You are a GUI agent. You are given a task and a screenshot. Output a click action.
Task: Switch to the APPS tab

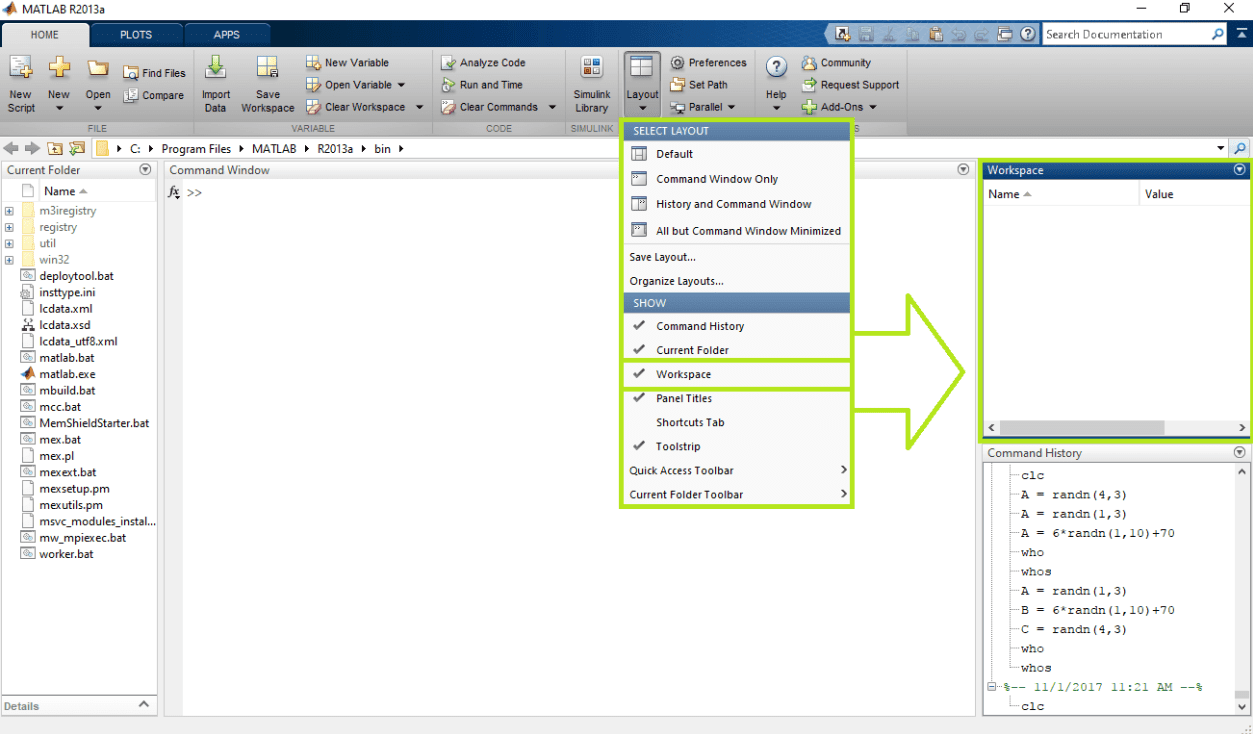(x=227, y=35)
